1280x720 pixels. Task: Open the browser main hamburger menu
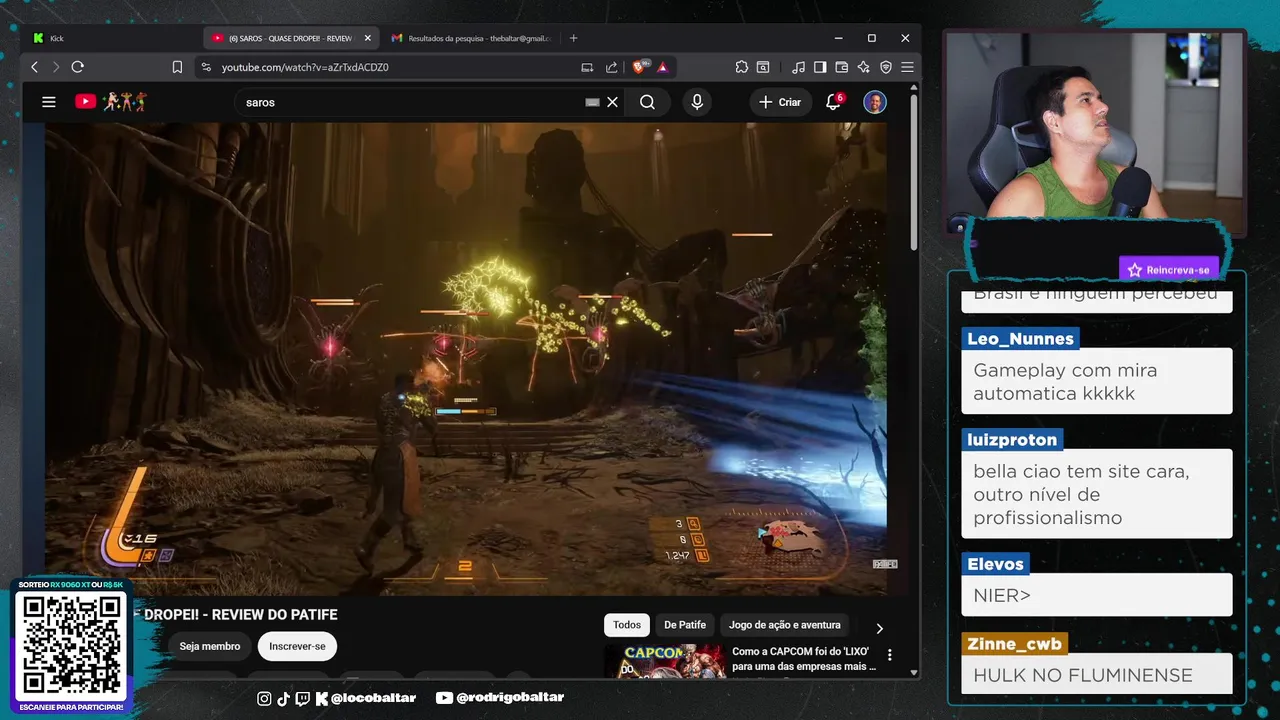click(x=907, y=67)
